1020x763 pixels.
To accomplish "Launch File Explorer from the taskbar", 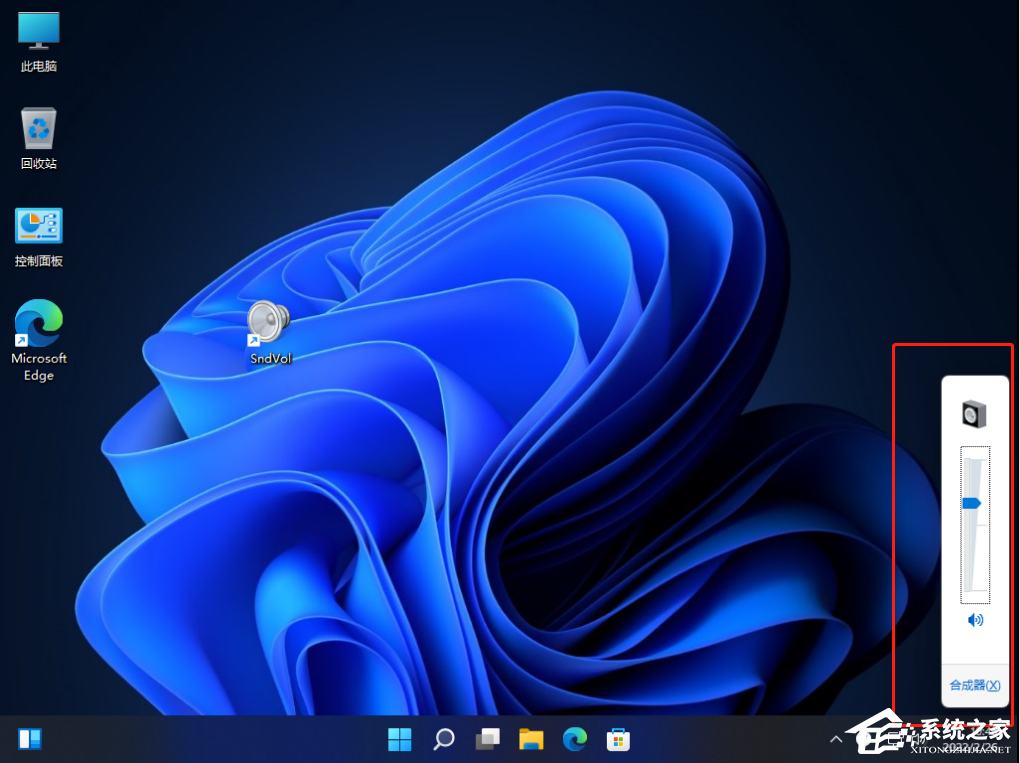I will coord(531,739).
